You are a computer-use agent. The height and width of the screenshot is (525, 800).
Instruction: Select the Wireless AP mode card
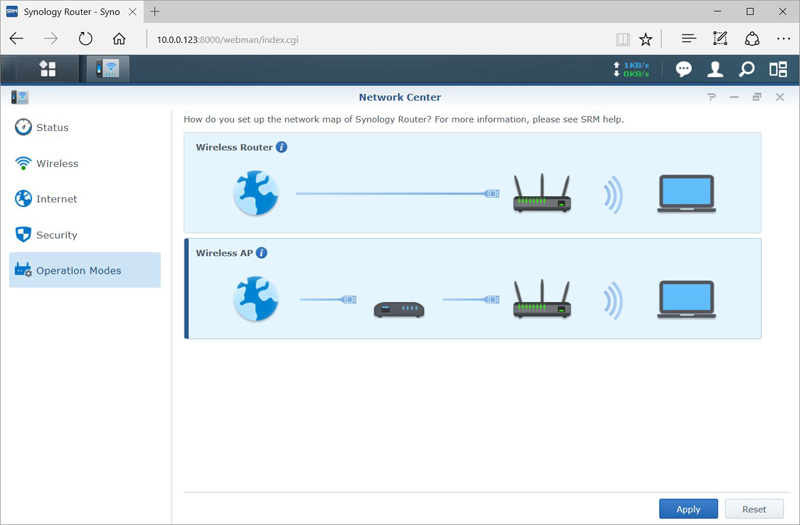472,288
